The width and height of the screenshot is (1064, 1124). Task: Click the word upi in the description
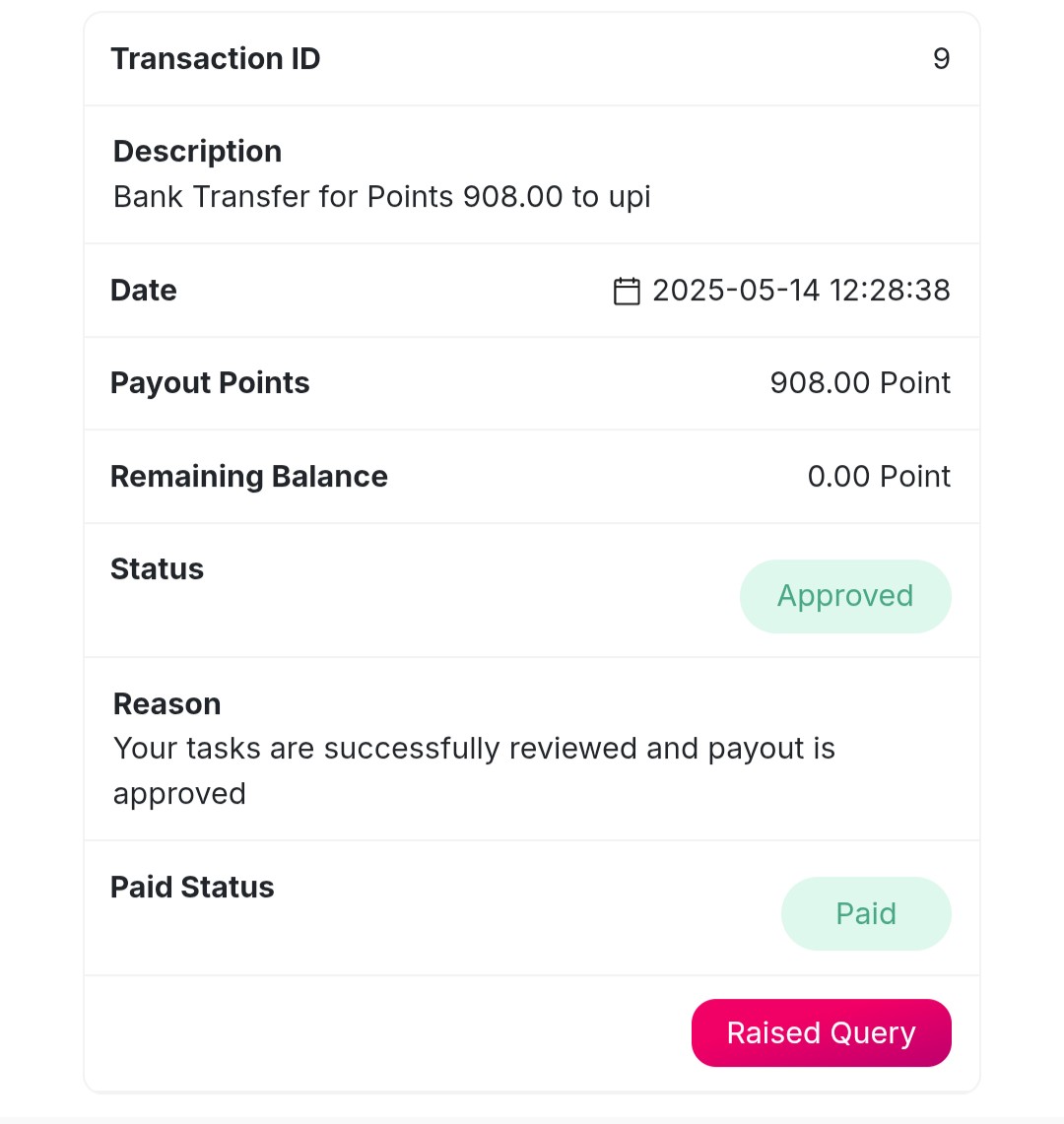click(630, 197)
